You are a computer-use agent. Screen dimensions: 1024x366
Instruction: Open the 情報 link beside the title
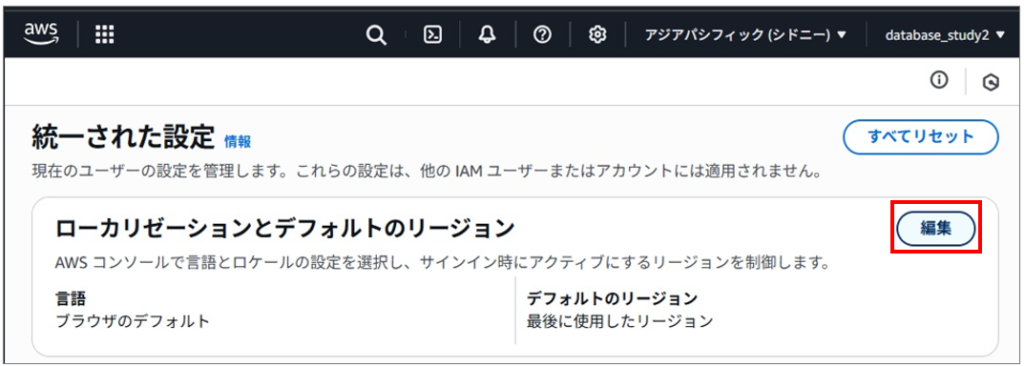(x=238, y=141)
